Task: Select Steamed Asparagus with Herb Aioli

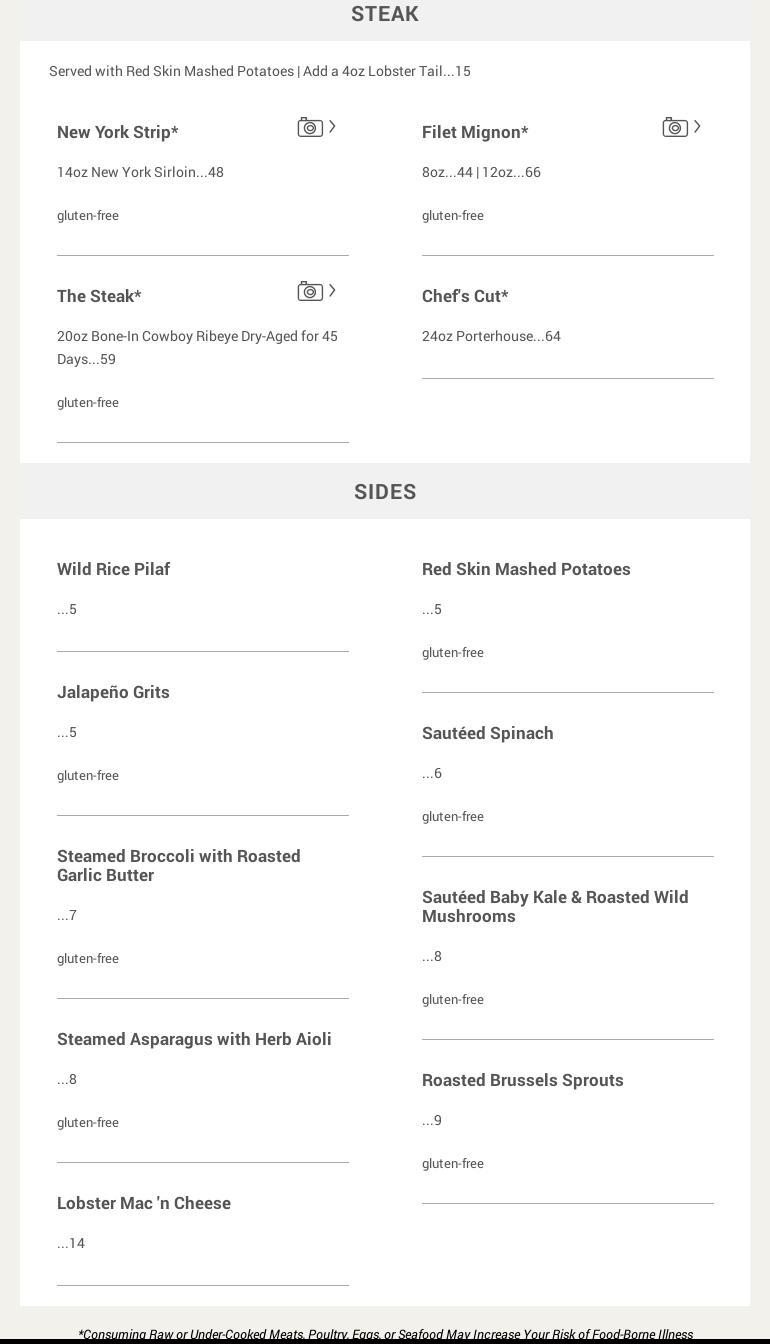Action: pyautogui.click(x=194, y=1039)
